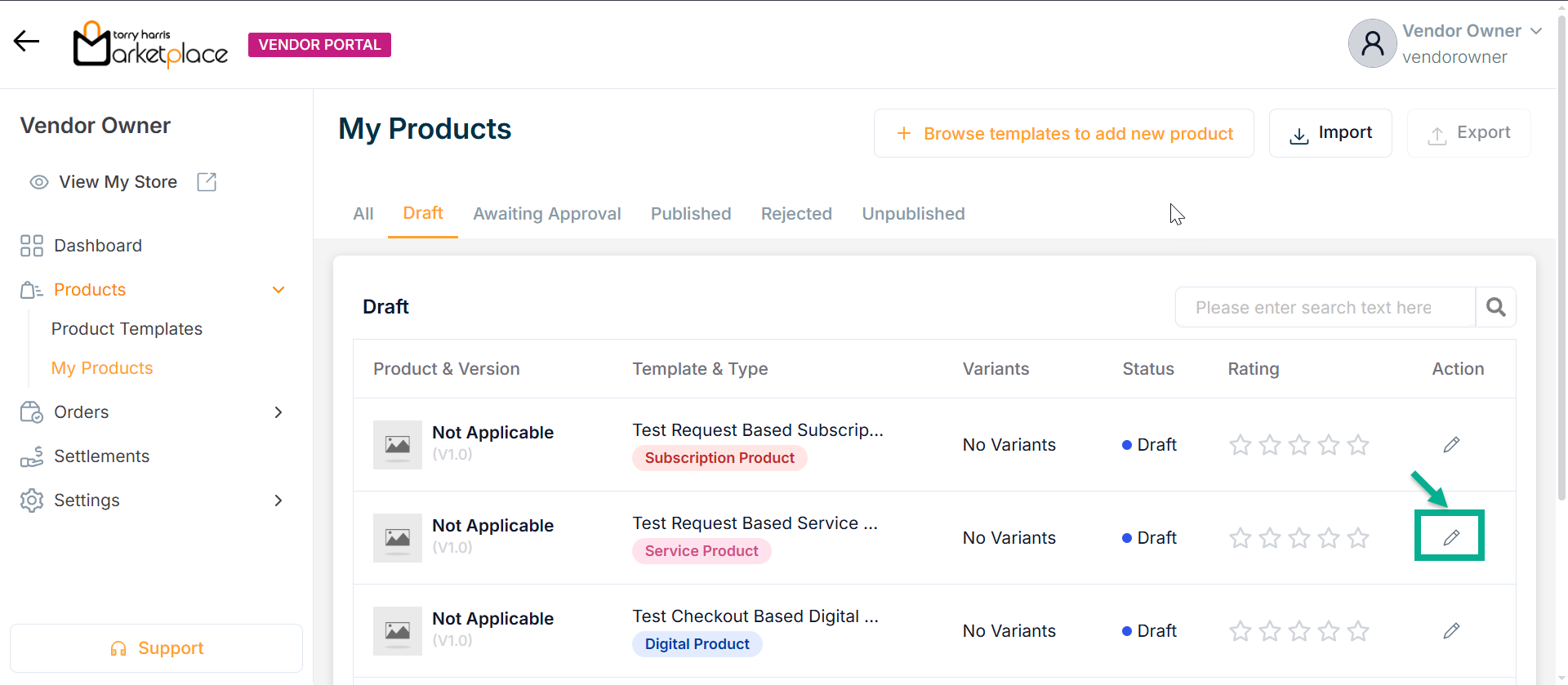The image size is (1568, 685).
Task: Expand the Orders sidebar section
Action: [x=278, y=412]
